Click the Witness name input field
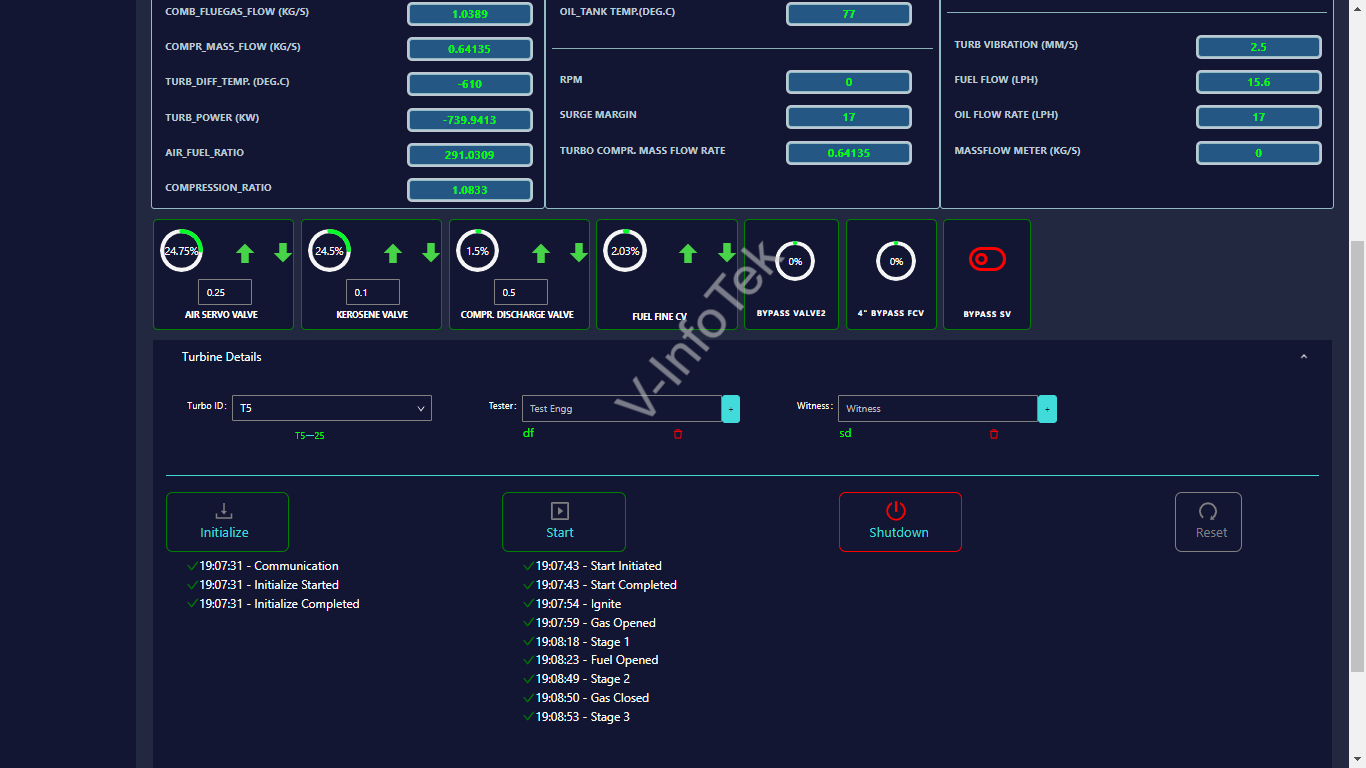The width and height of the screenshot is (1366, 768). pyautogui.click(x=938, y=408)
